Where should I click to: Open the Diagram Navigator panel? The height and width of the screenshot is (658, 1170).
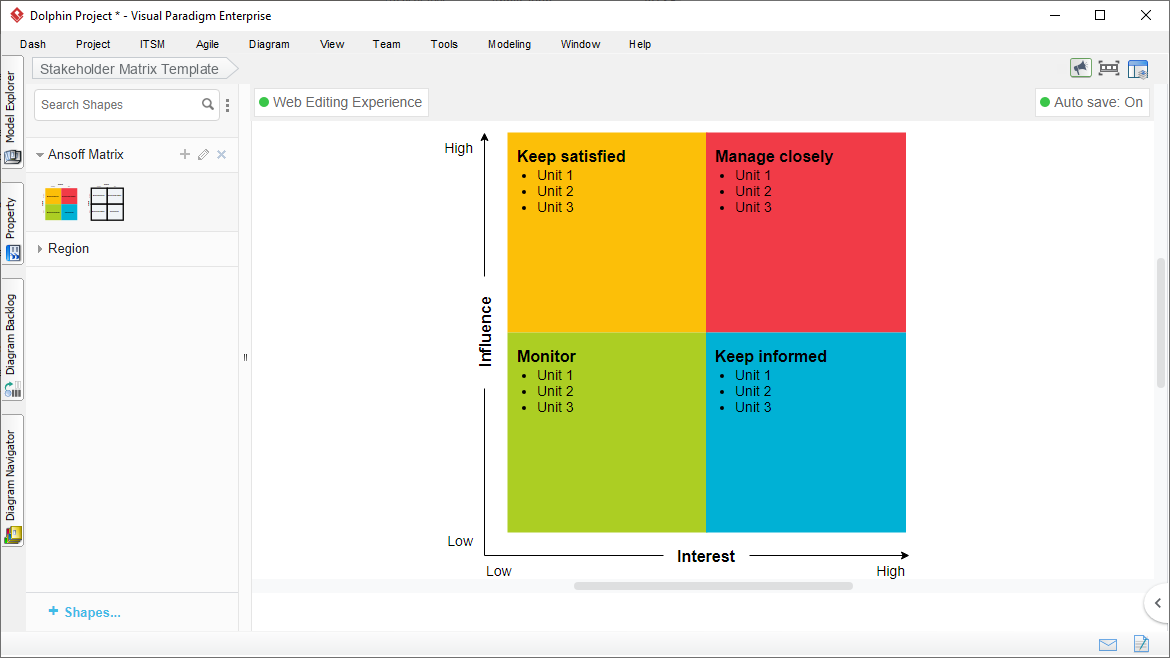11,480
